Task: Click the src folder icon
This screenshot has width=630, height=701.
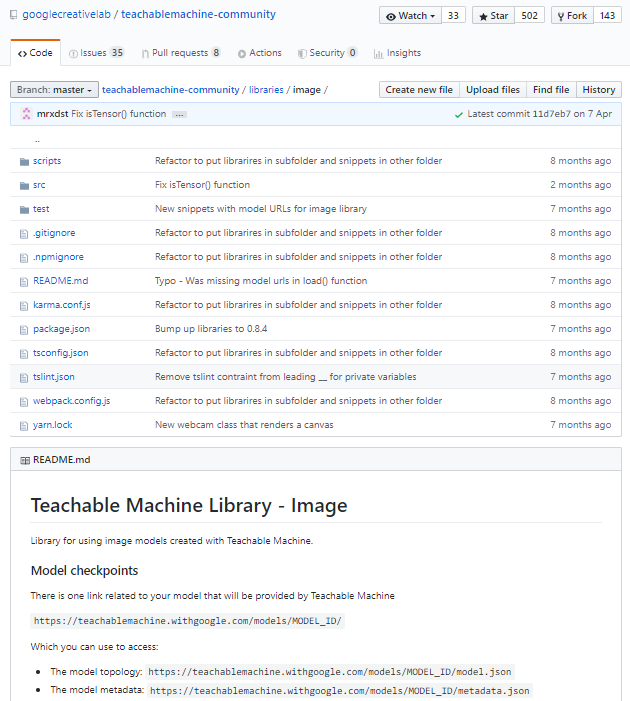Action: pos(25,186)
